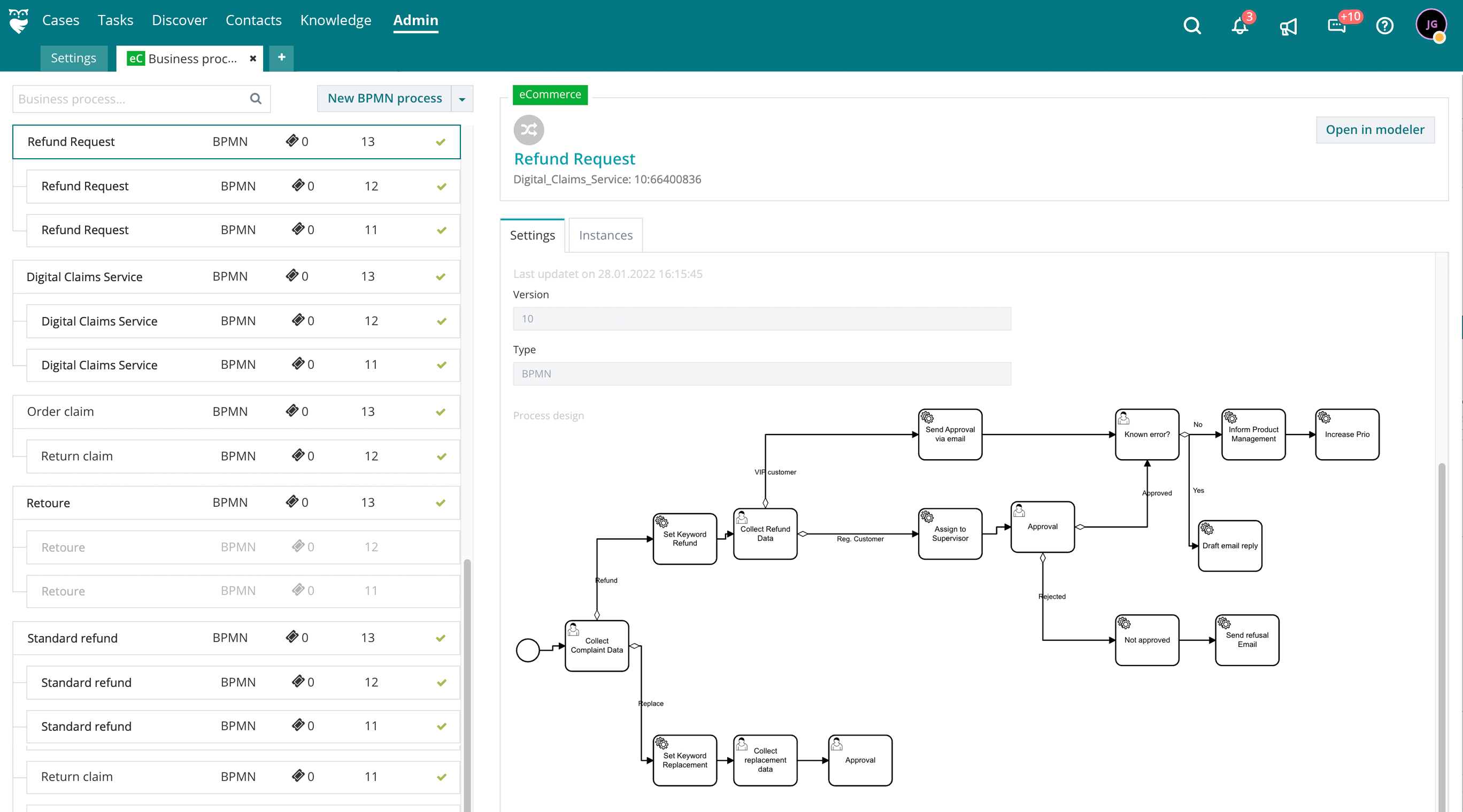Click the New BPMN process button
Image resolution: width=1463 pixels, height=812 pixels.
click(x=384, y=99)
